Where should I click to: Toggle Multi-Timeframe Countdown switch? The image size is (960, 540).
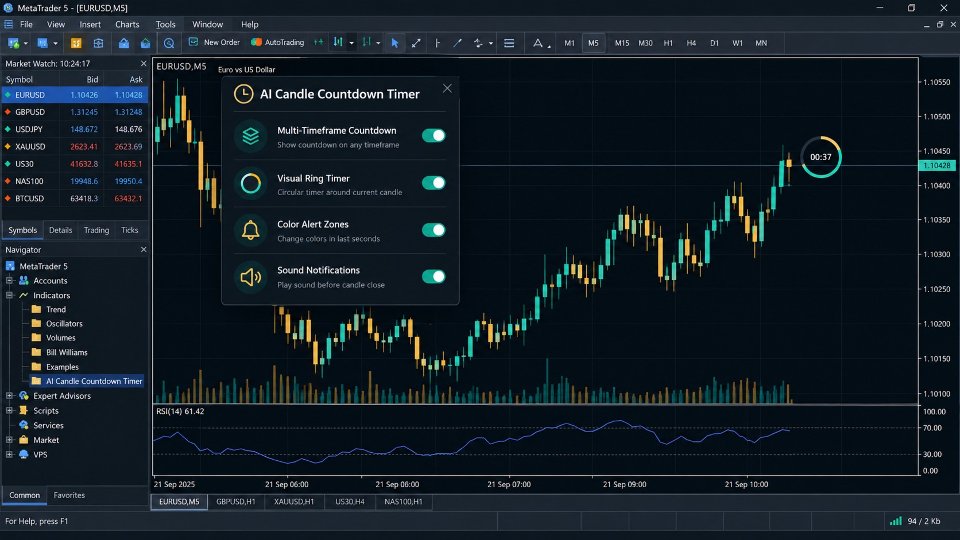[x=433, y=135]
